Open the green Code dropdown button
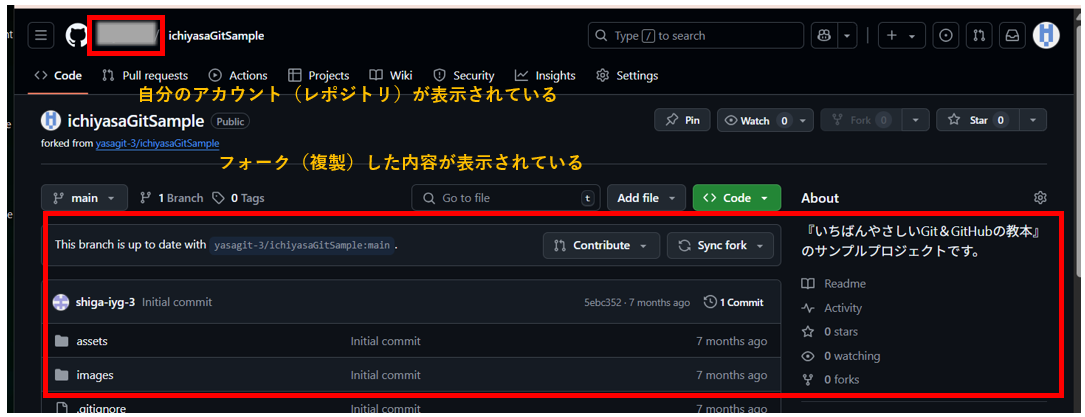1085x417 pixels. pyautogui.click(x=736, y=198)
